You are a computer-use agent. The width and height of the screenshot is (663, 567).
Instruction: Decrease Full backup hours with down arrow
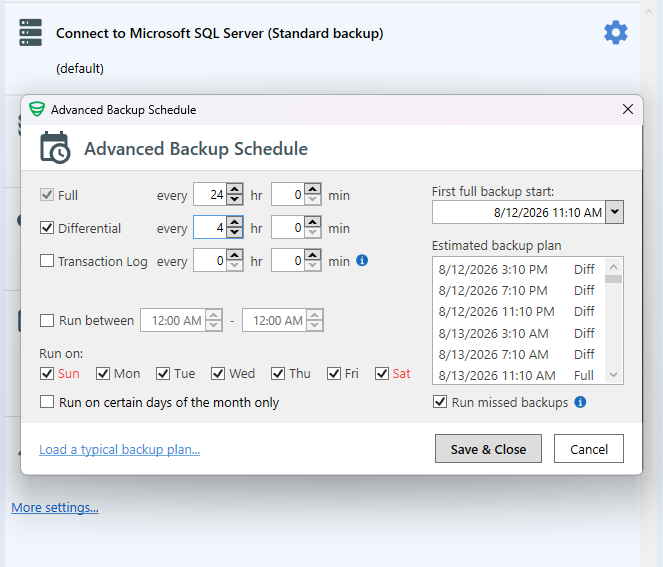click(x=235, y=200)
